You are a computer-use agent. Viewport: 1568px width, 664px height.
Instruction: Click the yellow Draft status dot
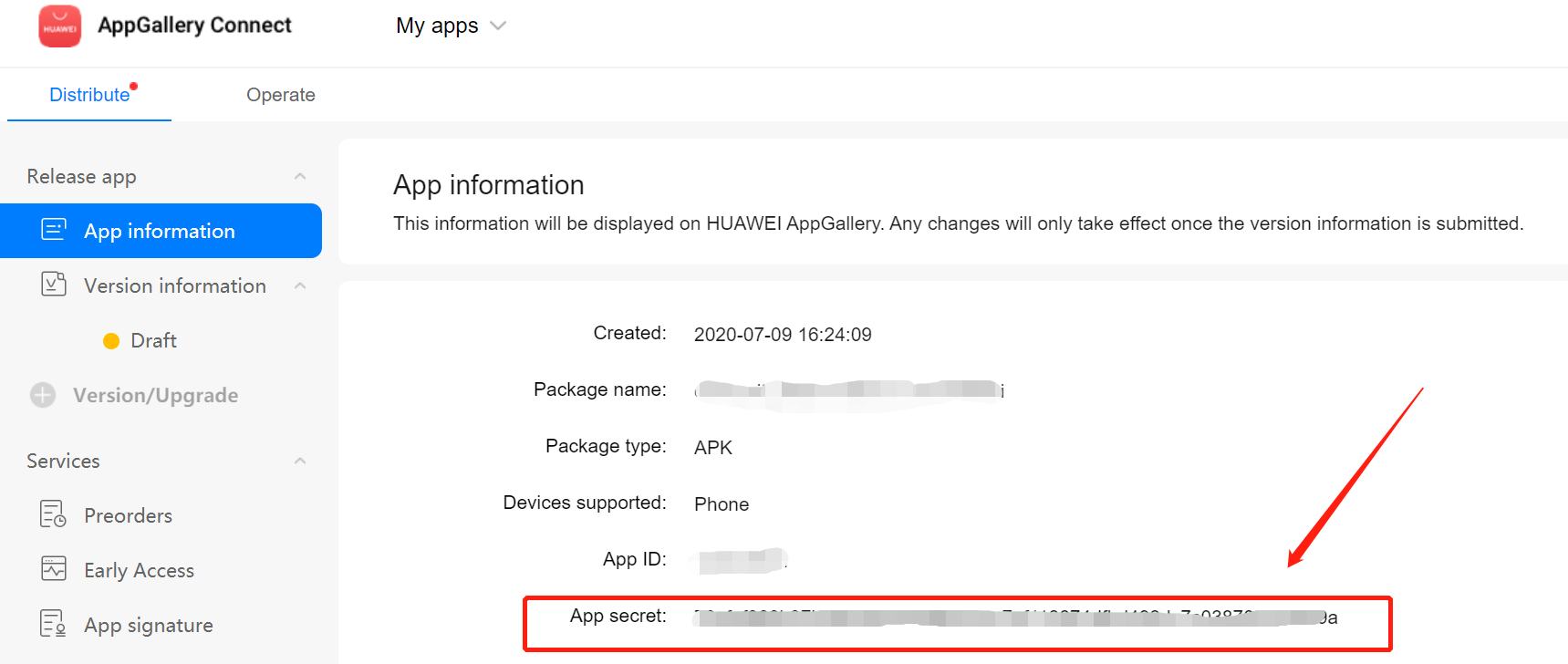pyautogui.click(x=111, y=341)
